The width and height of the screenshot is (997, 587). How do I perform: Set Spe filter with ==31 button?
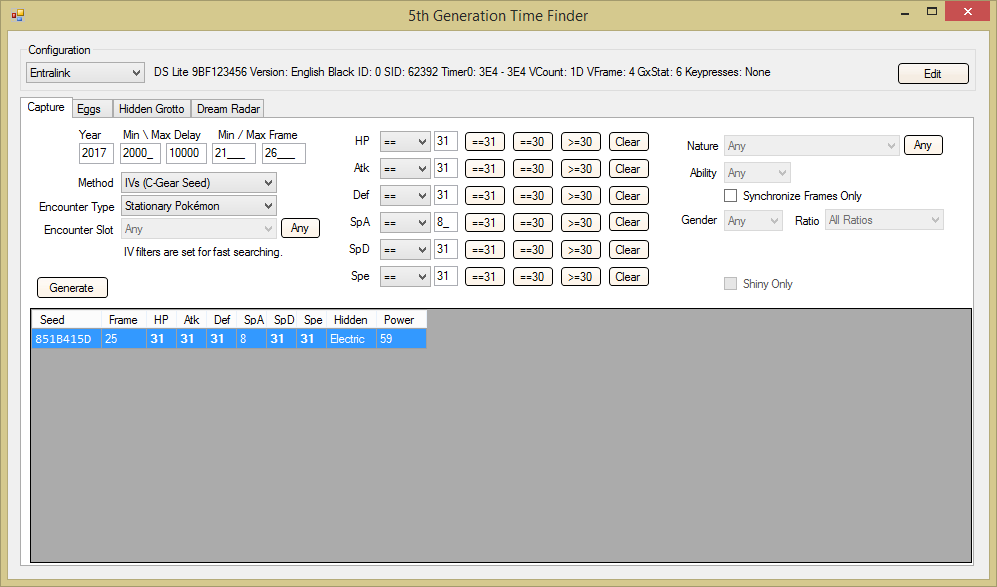[x=485, y=277]
